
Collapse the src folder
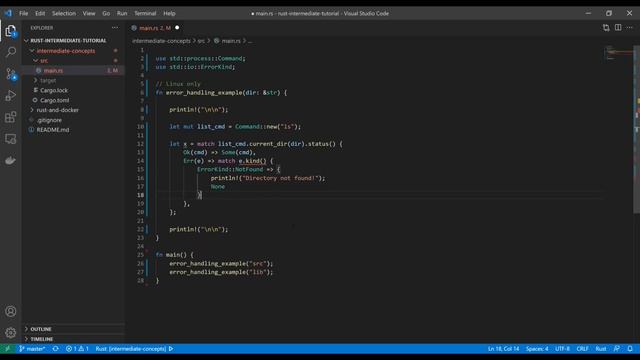pos(44,61)
